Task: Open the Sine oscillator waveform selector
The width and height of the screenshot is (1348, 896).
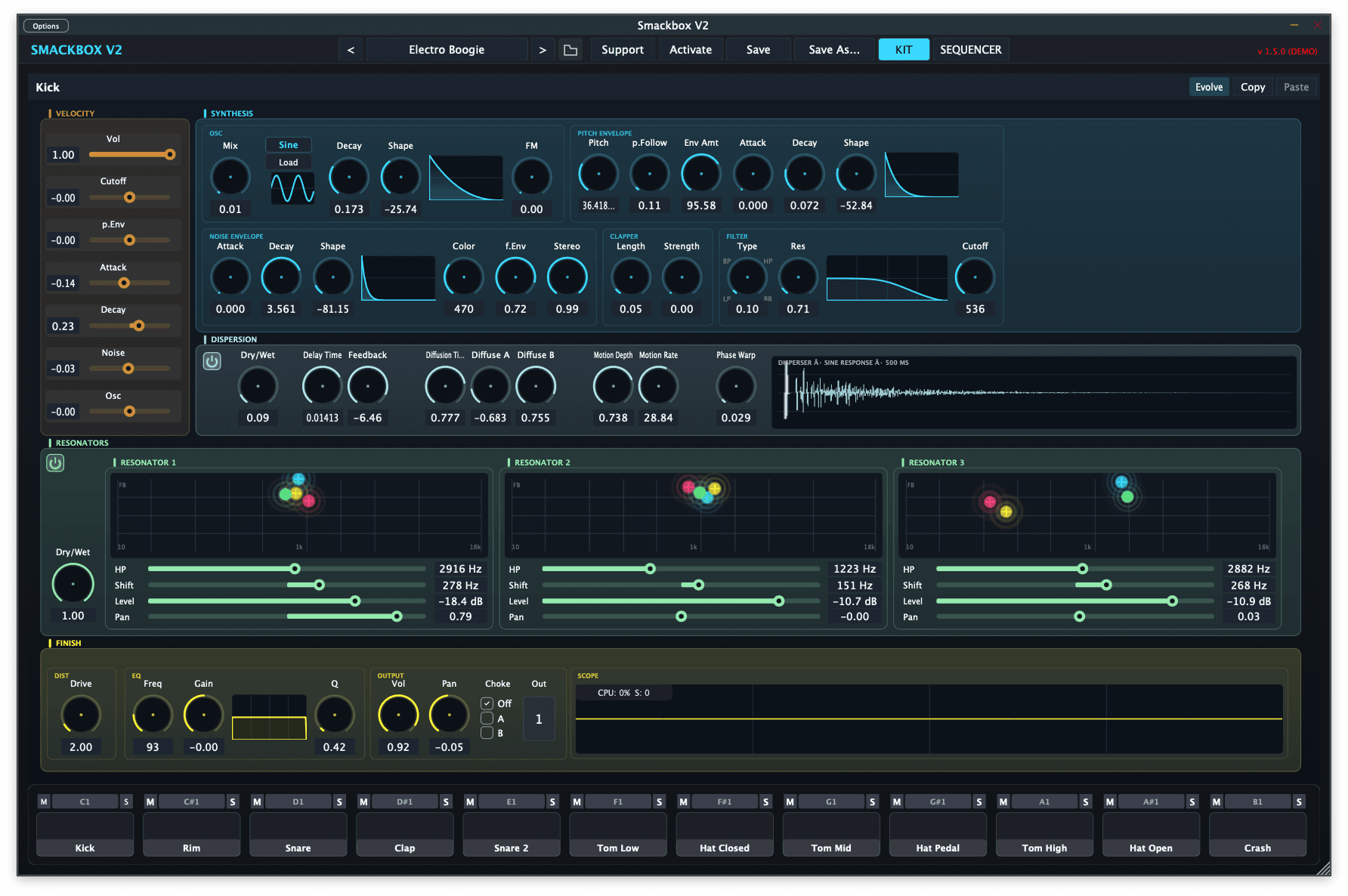Action: pyautogui.click(x=289, y=145)
